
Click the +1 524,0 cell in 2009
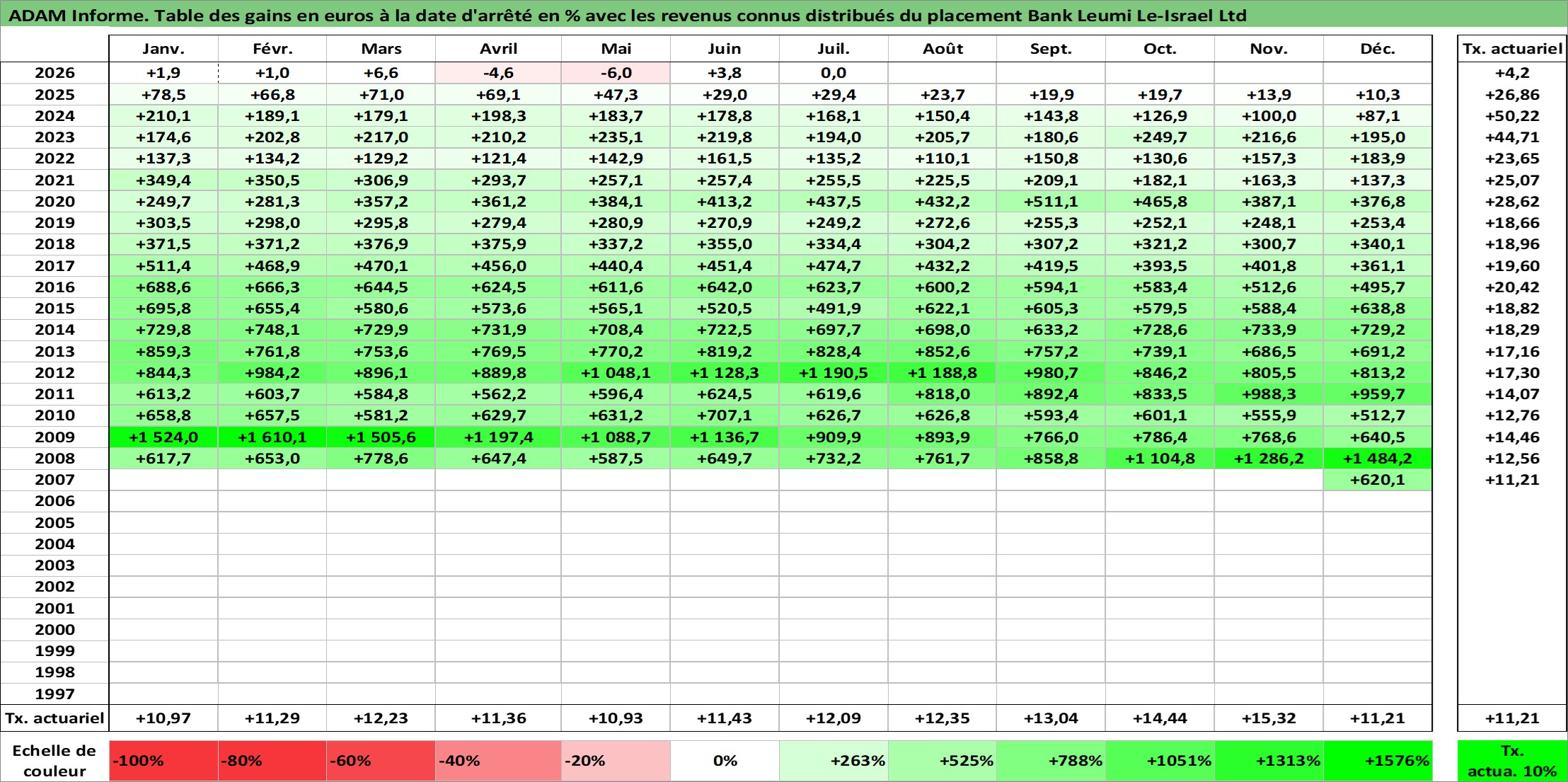[163, 437]
